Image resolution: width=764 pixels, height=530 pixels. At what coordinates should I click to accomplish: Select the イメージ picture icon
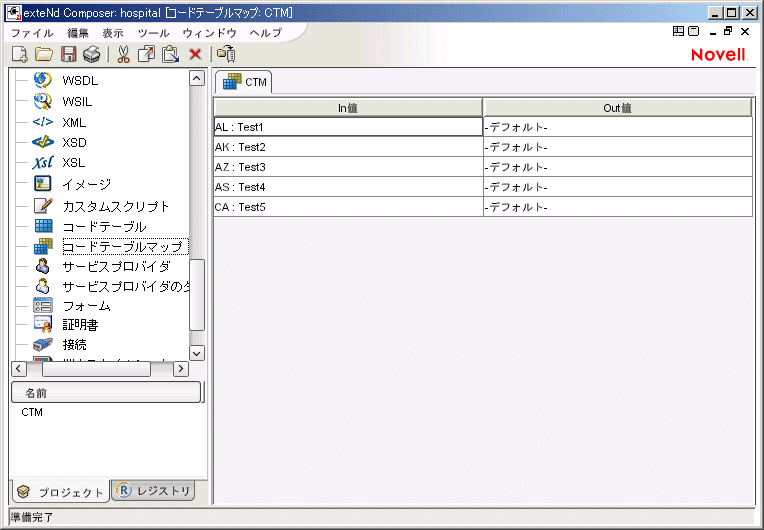(43, 184)
